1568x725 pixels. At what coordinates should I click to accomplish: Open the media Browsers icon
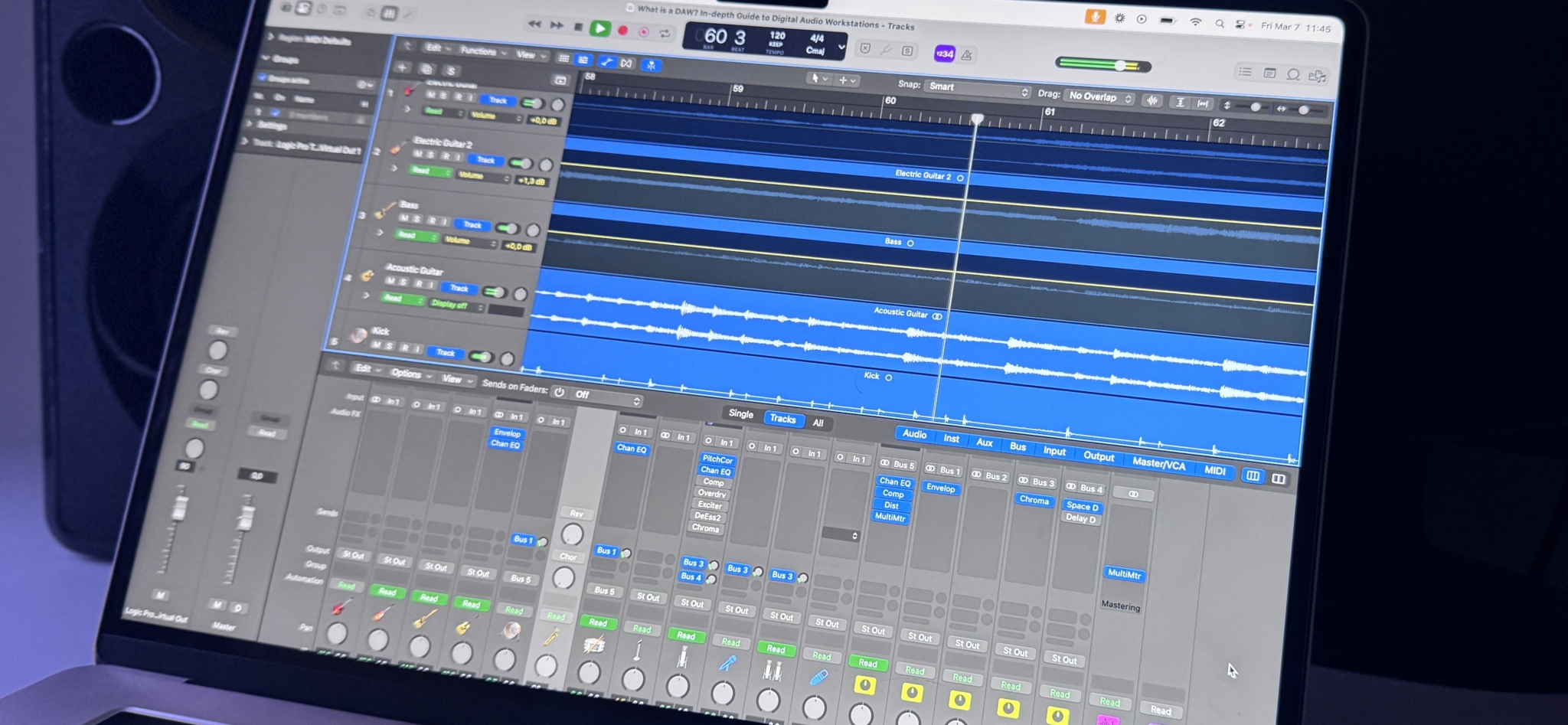coord(1317,76)
